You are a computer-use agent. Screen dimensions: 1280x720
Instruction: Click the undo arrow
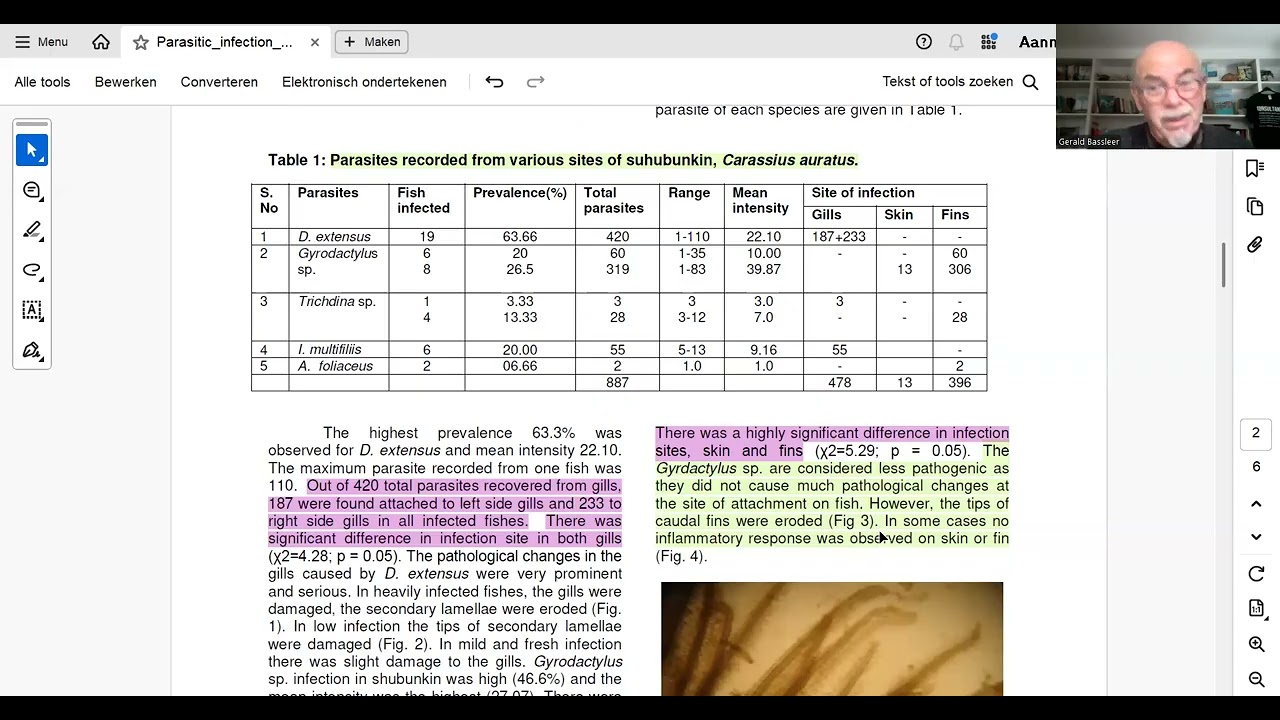tap(494, 82)
